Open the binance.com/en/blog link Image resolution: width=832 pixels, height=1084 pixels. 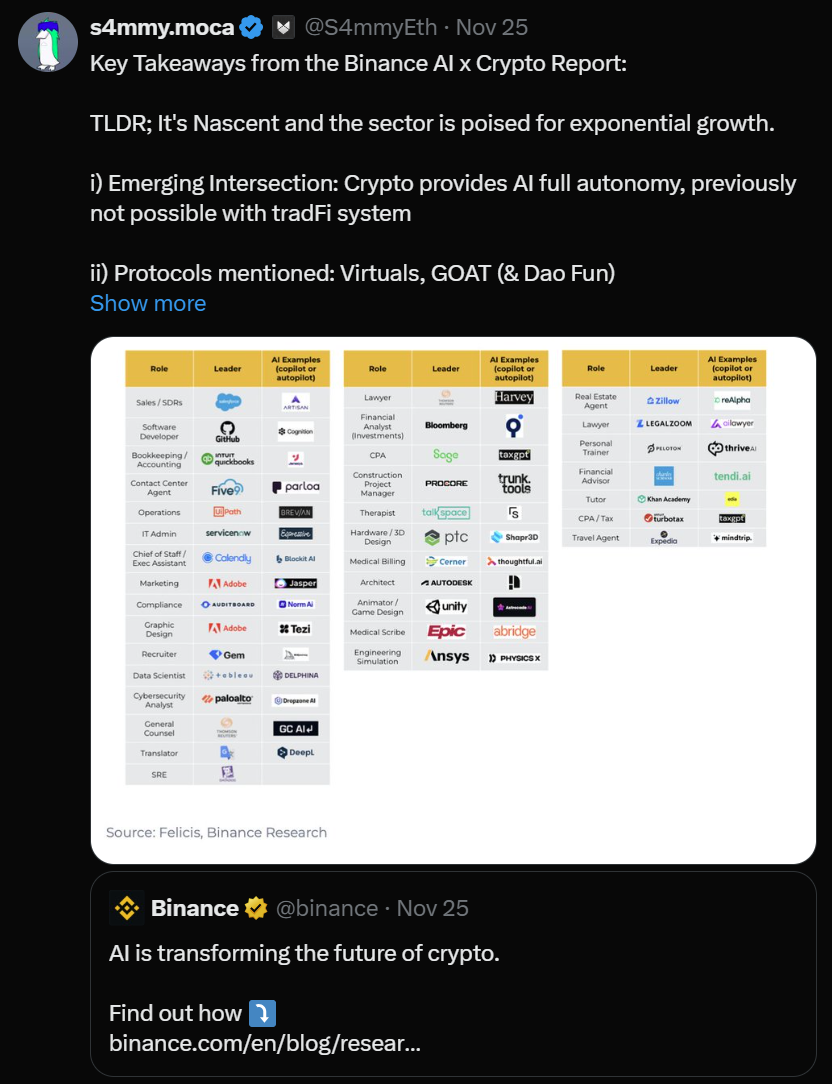pos(264,1043)
